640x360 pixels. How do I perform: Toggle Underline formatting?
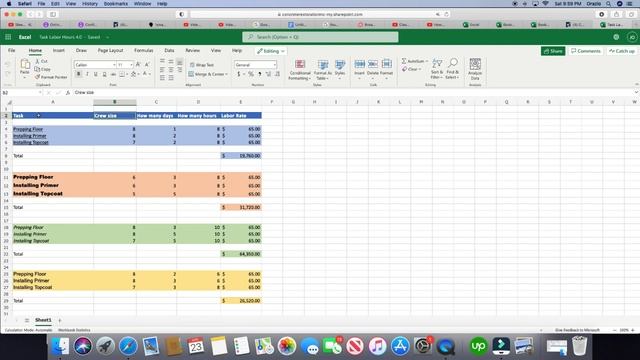(96, 74)
